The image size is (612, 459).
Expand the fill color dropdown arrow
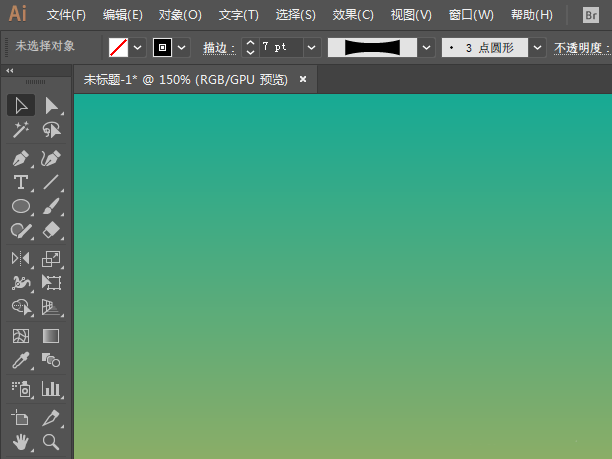point(137,48)
